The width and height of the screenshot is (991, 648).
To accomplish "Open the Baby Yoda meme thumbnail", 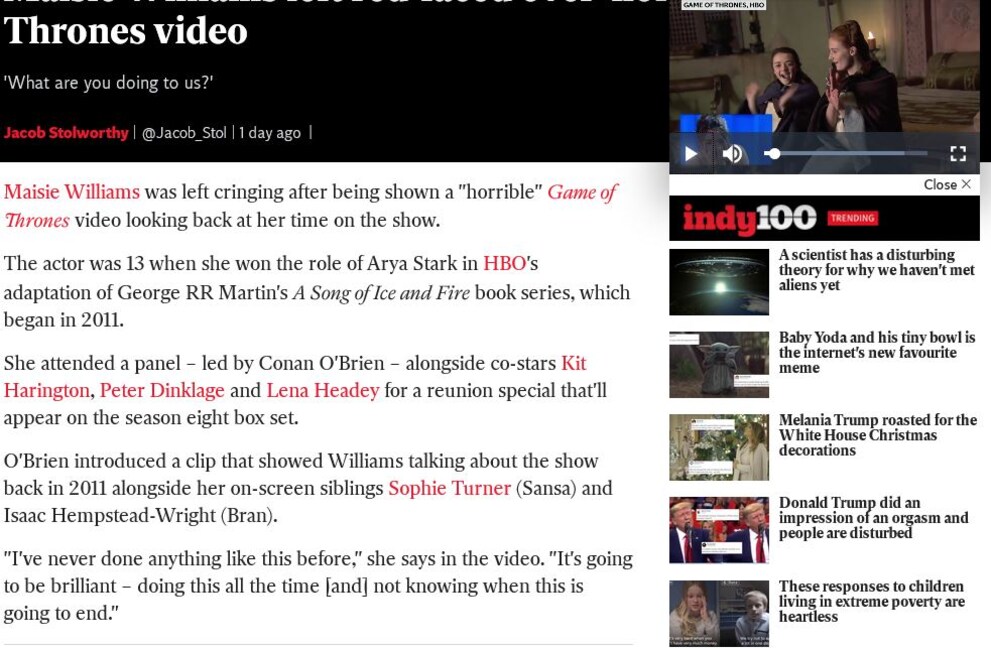I will coord(719,365).
